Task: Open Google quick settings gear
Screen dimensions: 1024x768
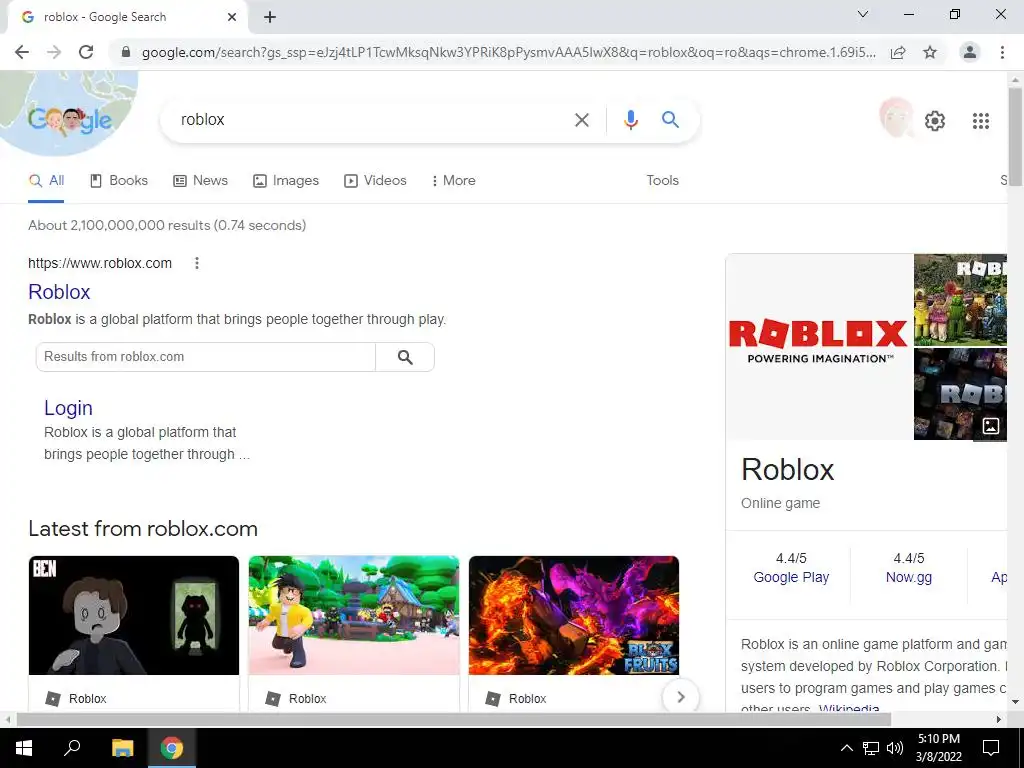Action: [x=935, y=121]
